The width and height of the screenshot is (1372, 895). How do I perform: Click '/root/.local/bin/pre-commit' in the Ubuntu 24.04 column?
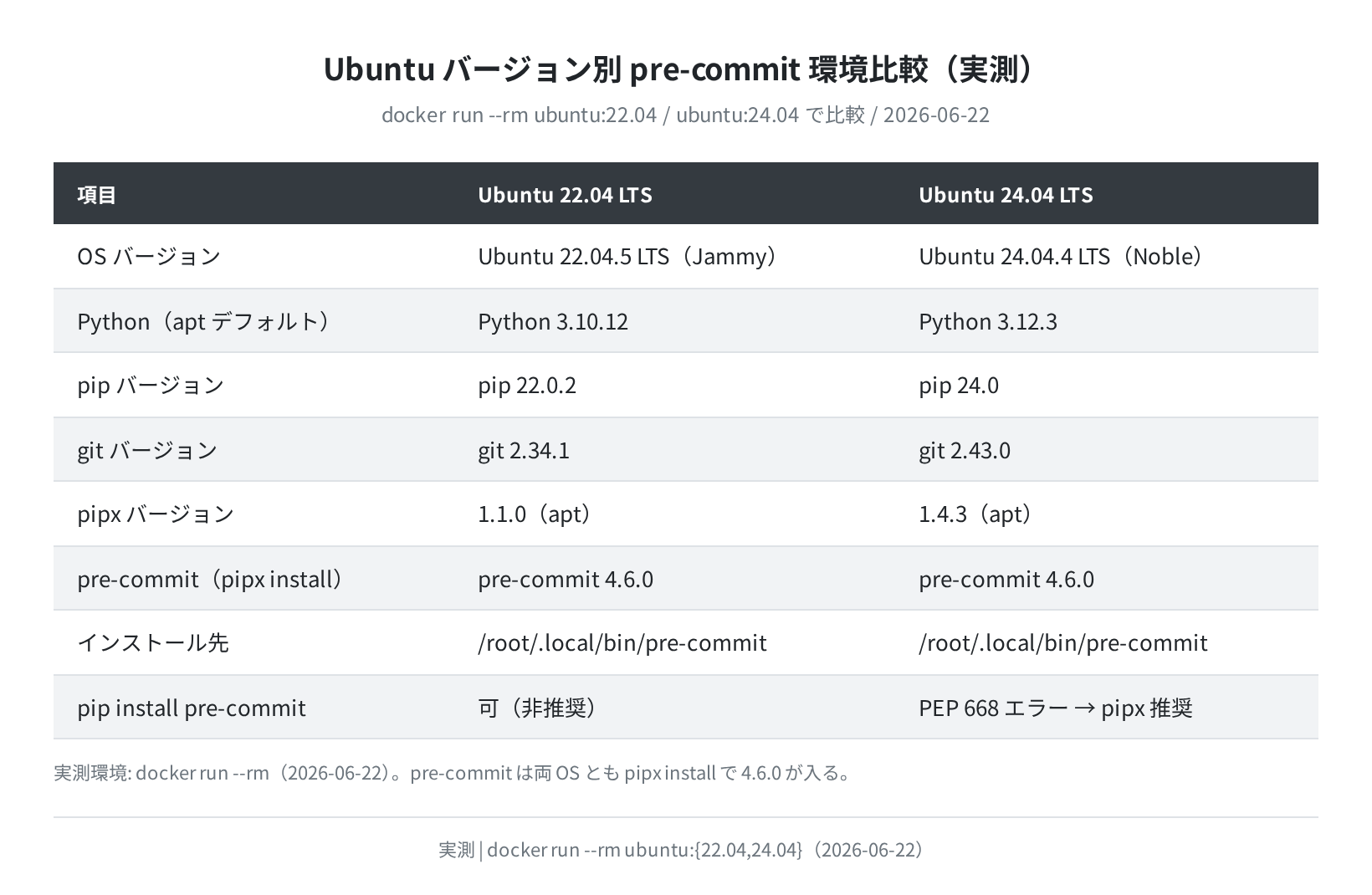(x=1063, y=642)
